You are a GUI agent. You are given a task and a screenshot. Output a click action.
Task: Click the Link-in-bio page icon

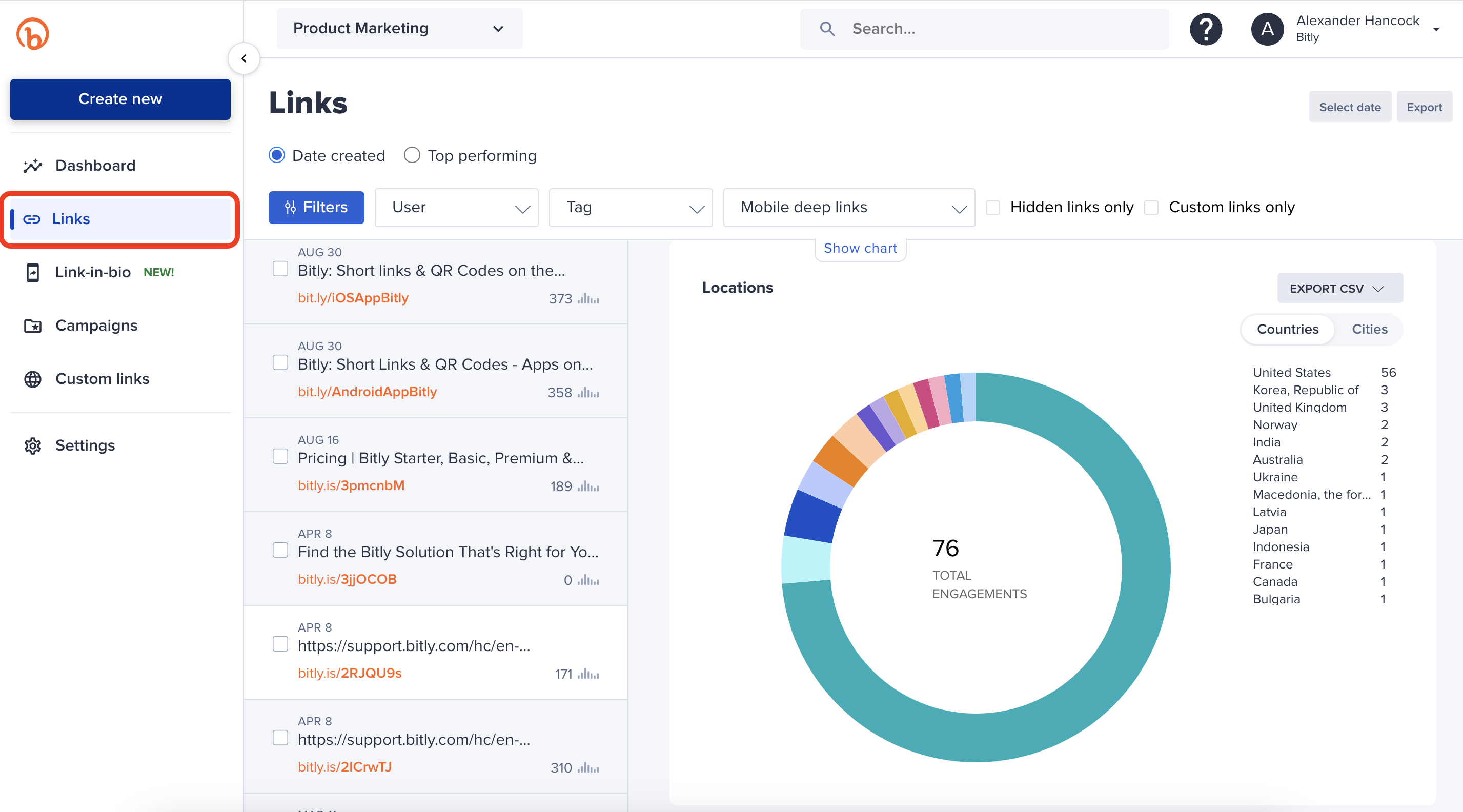click(33, 273)
